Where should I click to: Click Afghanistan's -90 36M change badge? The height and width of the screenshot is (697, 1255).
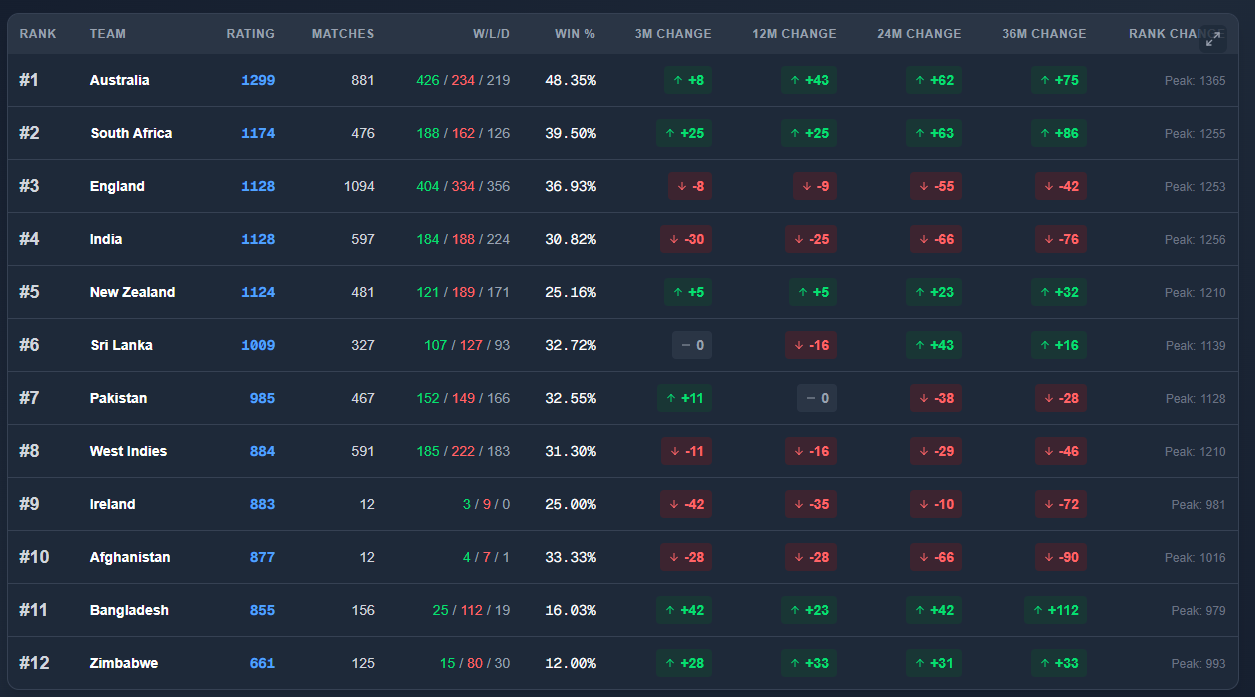(x=1061, y=557)
